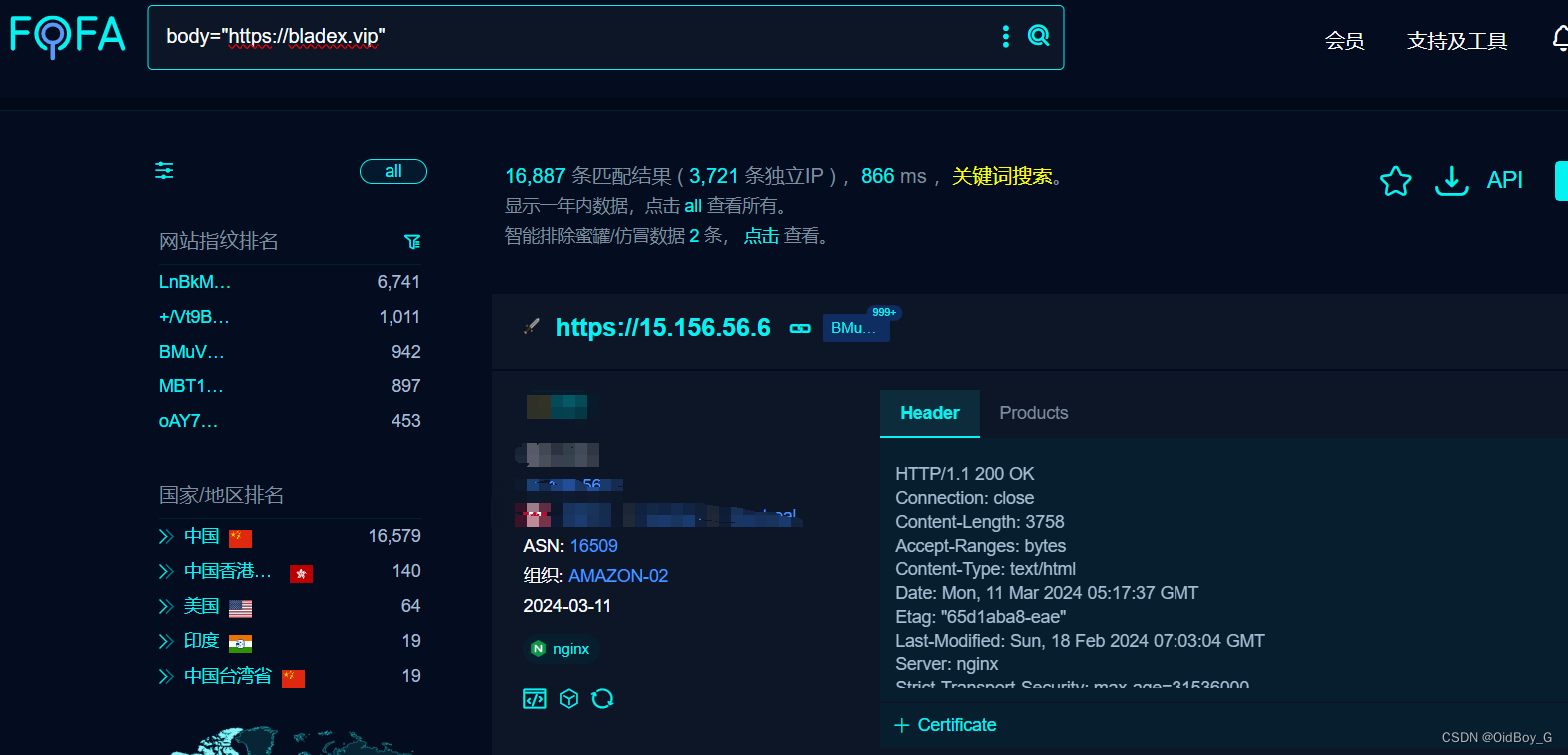Filter by MBT1... fingerprint

pyautogui.click(x=191, y=386)
